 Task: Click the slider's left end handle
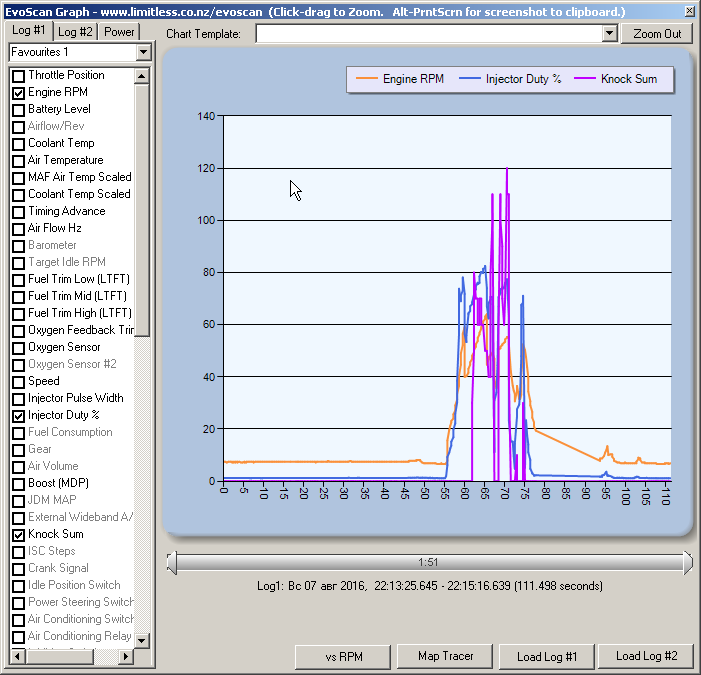tap(172, 563)
